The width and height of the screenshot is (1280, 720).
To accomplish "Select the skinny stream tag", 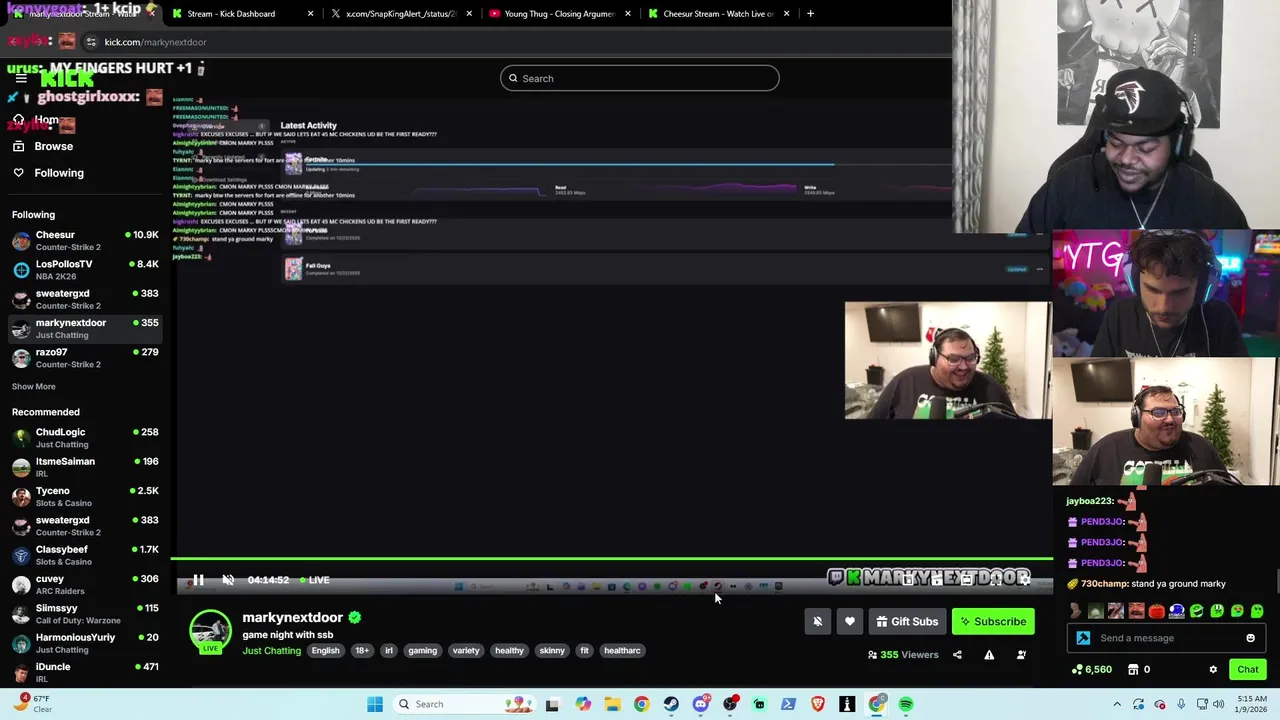I will tap(552, 651).
